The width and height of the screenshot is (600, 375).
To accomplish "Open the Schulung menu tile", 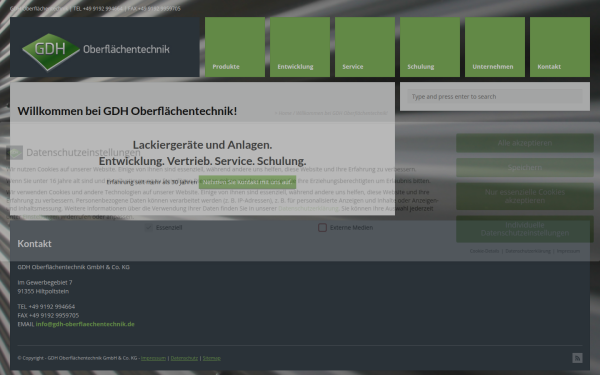I will tap(430, 47).
